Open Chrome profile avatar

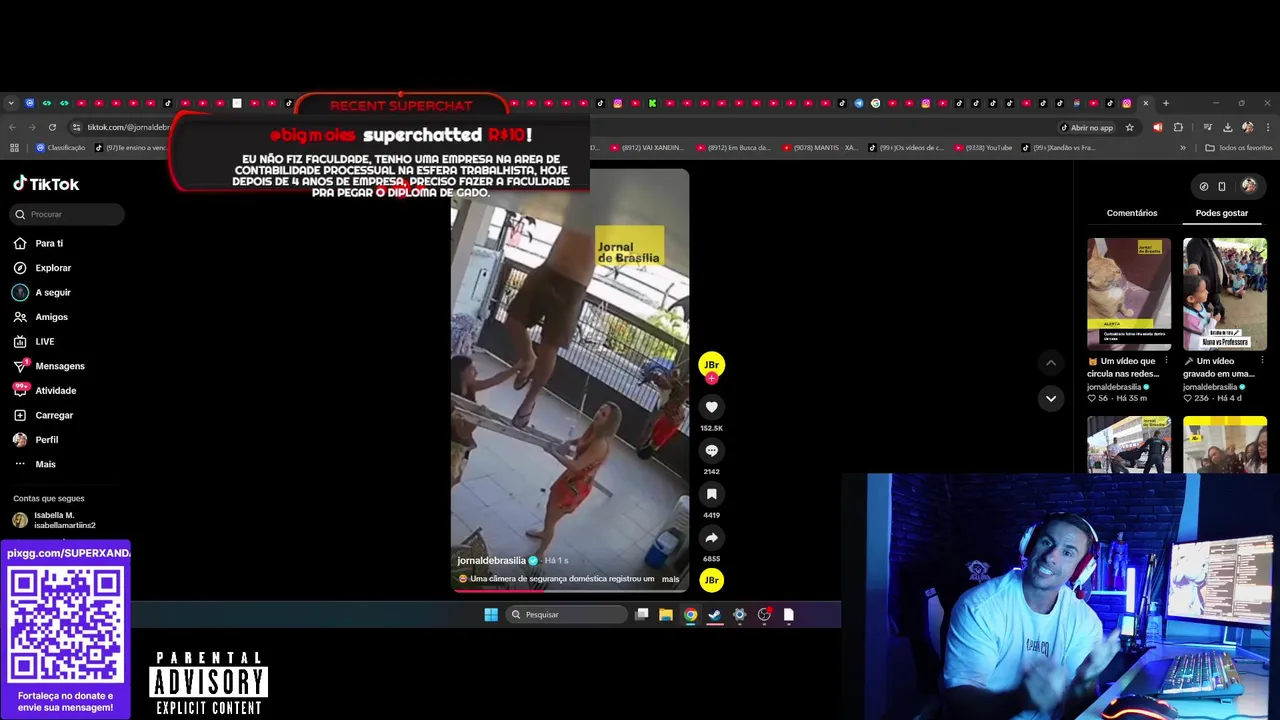click(1247, 127)
